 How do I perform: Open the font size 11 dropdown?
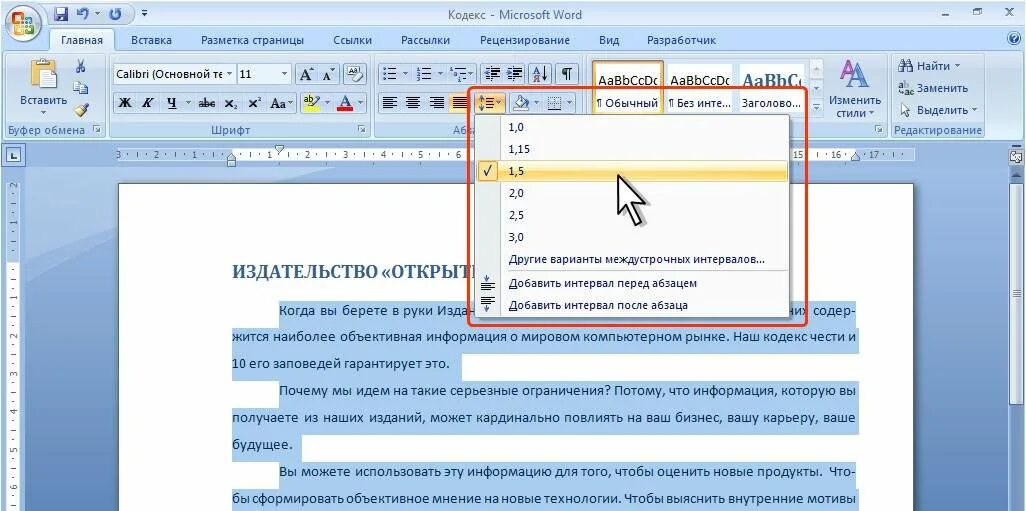coord(285,74)
